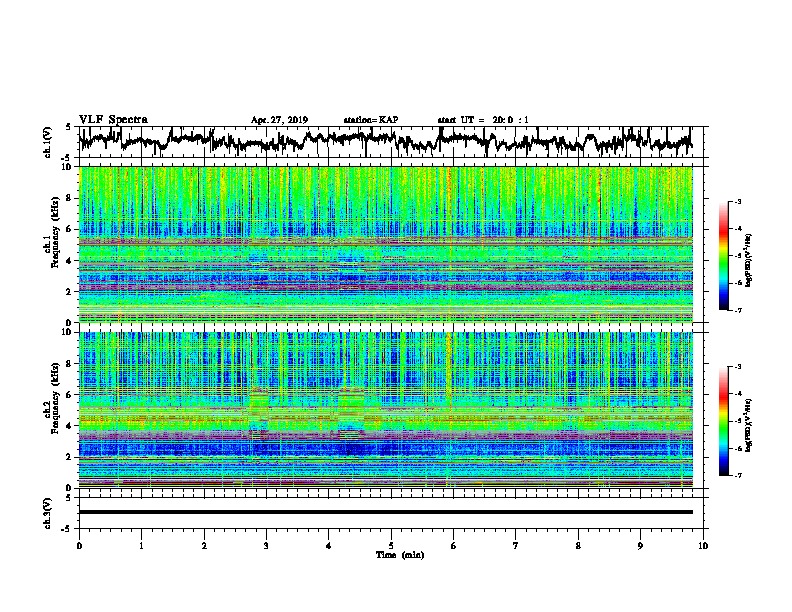Click the "4" kHz tick on ch.1 frequency axis
This screenshot has width=792, height=612.
tap(70, 261)
